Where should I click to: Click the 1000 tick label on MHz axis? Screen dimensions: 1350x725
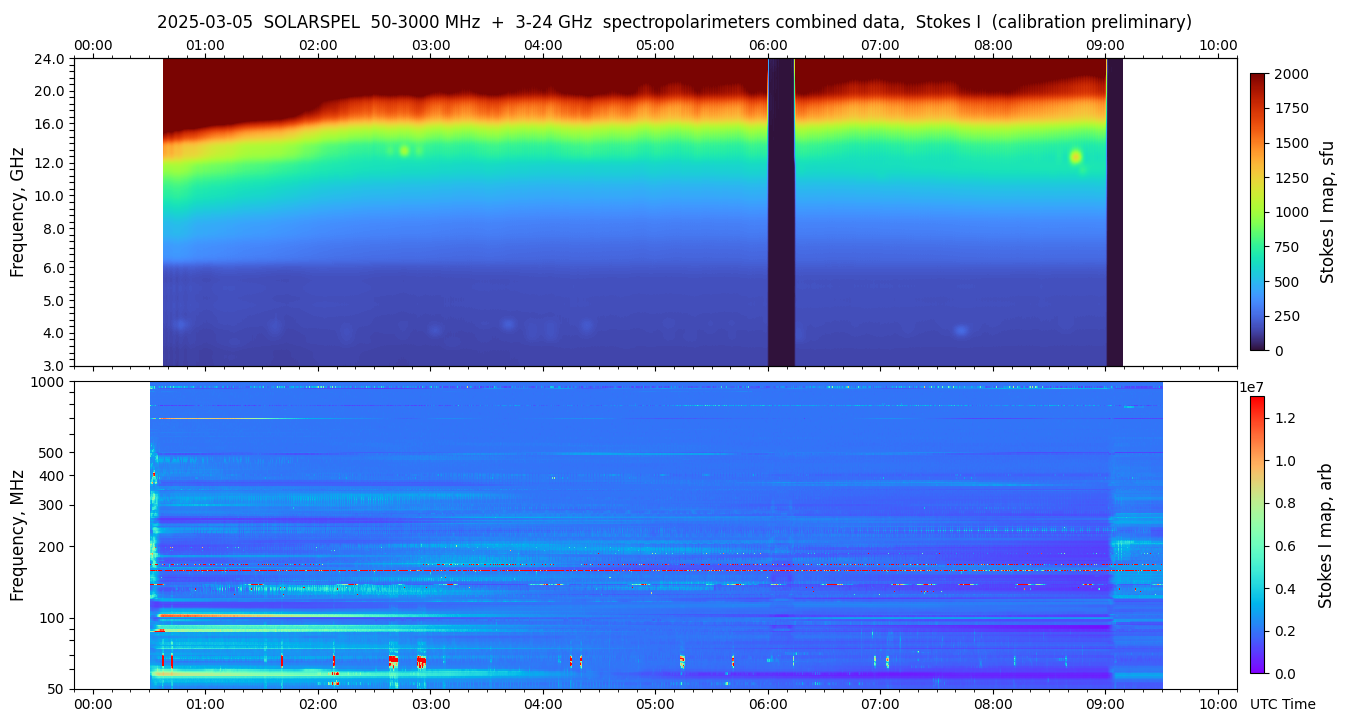click(x=48, y=382)
